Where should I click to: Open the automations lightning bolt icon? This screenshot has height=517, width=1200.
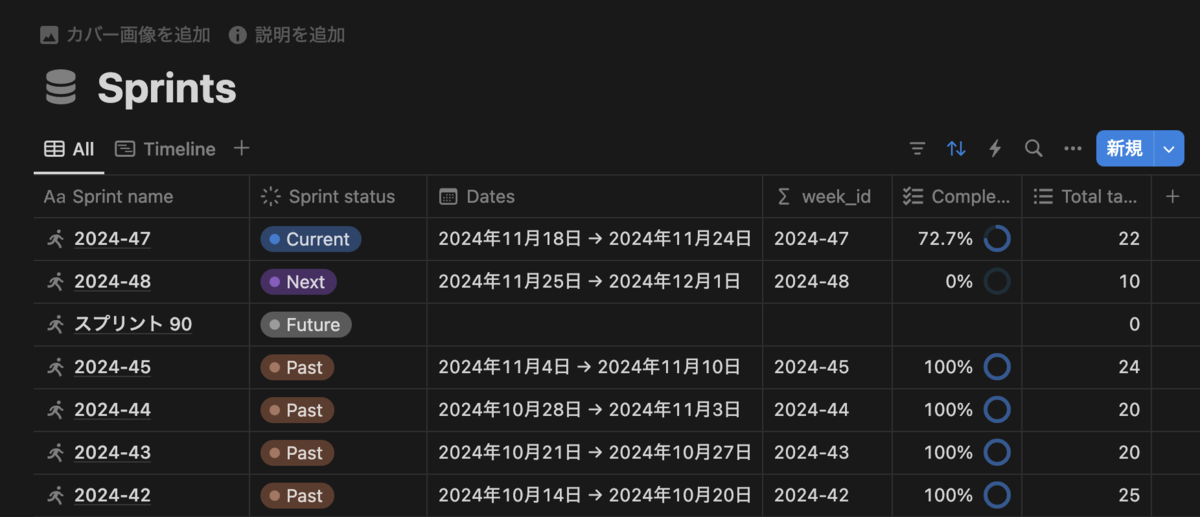[995, 149]
